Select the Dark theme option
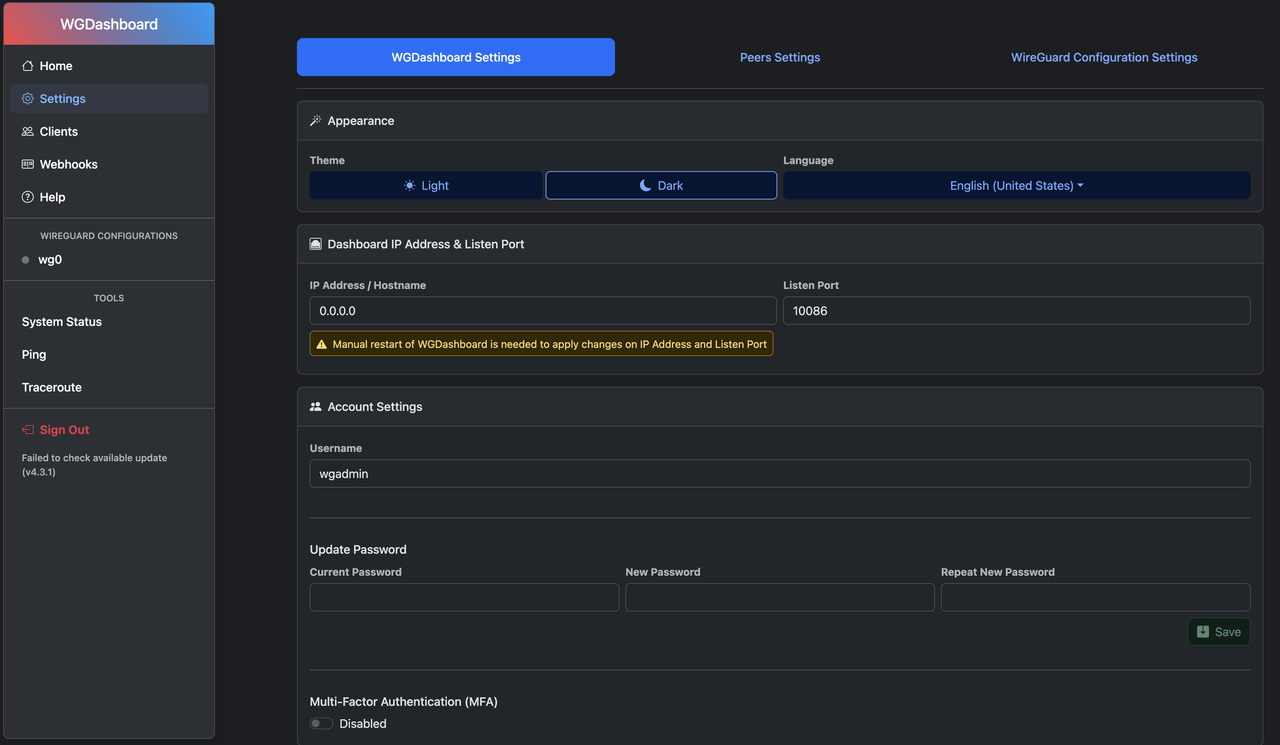The height and width of the screenshot is (745, 1280). pos(661,186)
